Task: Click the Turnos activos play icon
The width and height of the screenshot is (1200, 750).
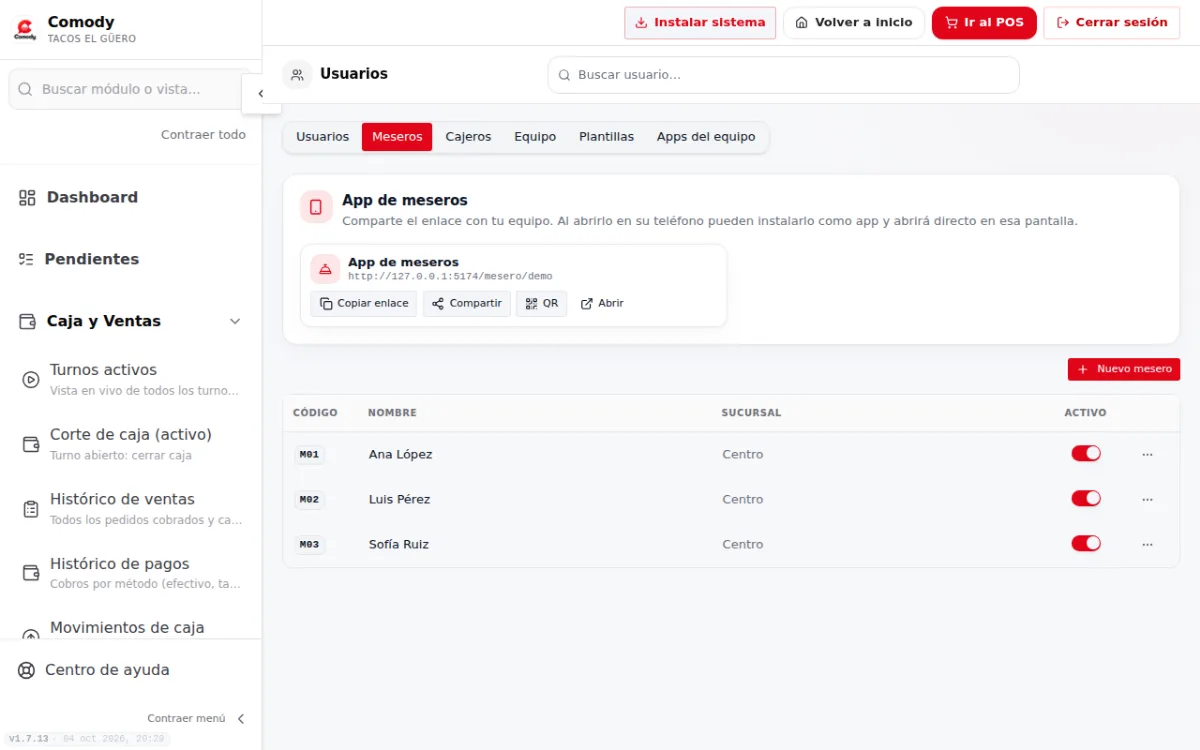Action: [x=31, y=379]
